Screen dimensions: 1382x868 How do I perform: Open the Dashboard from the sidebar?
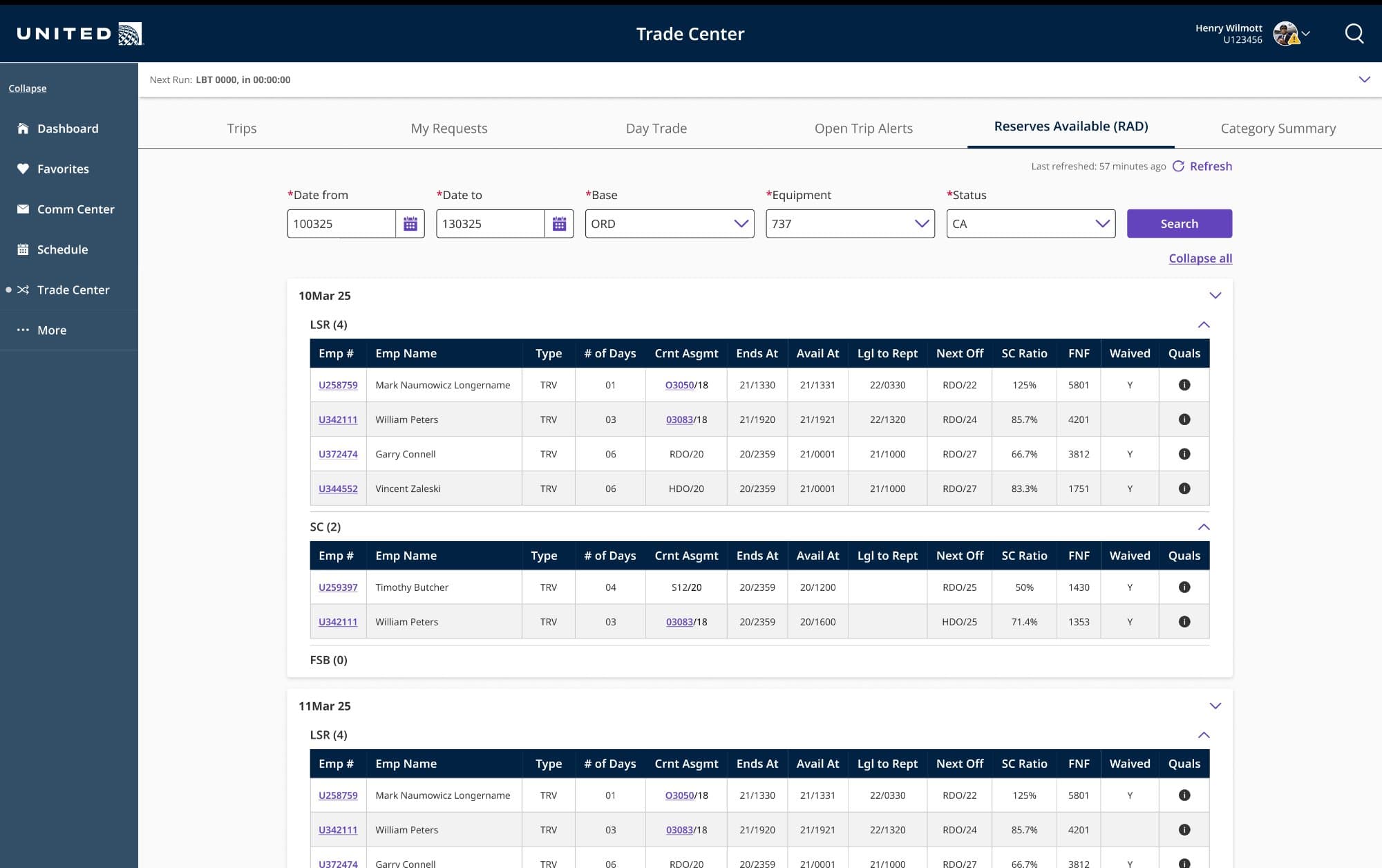68,129
